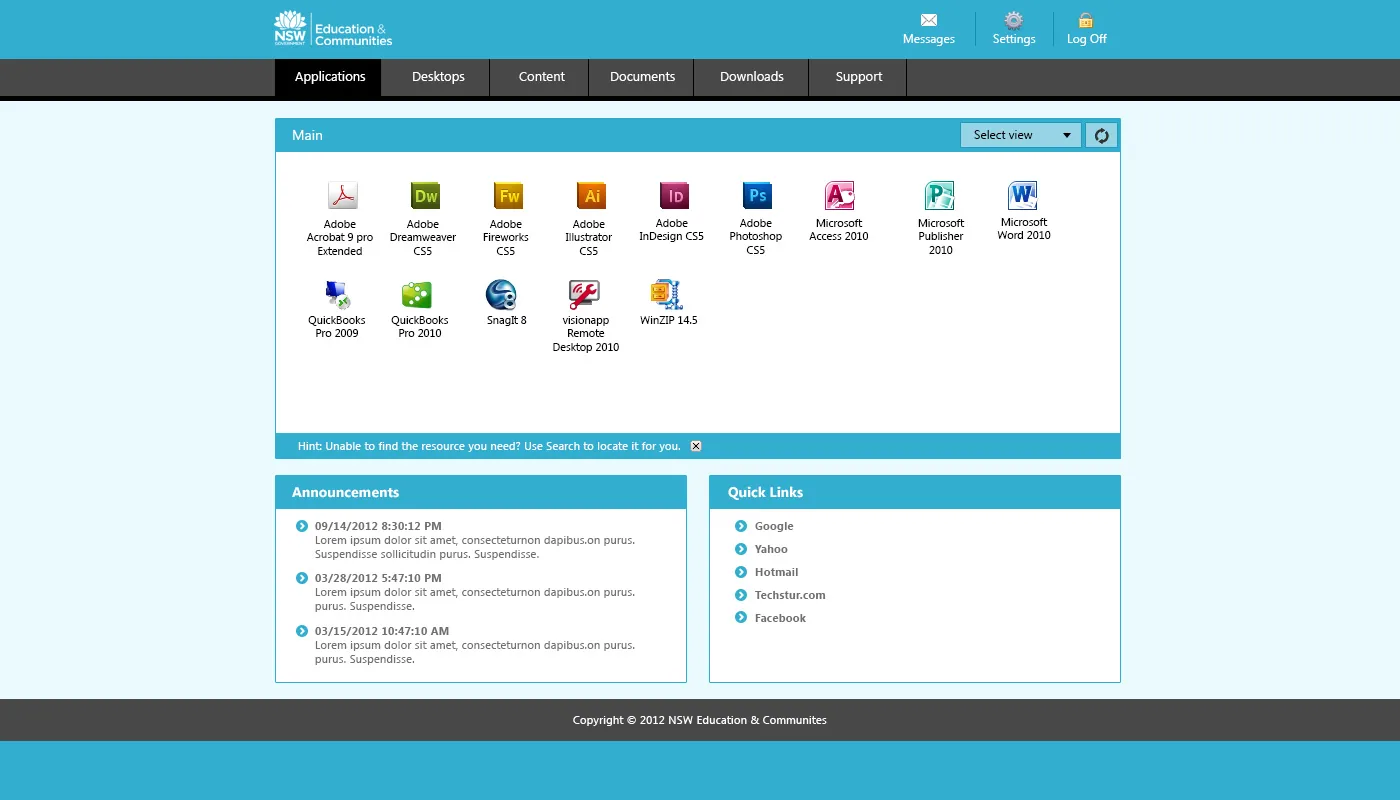The image size is (1400, 800).
Task: Open the Yahoo quick link
Action: click(771, 549)
